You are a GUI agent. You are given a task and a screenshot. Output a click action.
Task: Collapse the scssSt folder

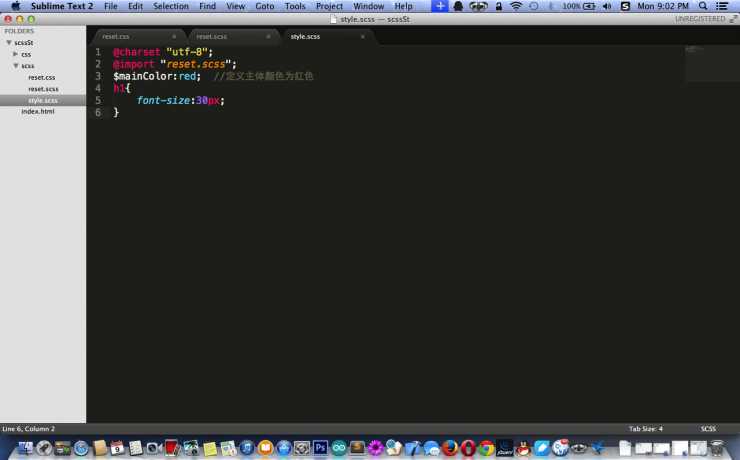coord(9,42)
